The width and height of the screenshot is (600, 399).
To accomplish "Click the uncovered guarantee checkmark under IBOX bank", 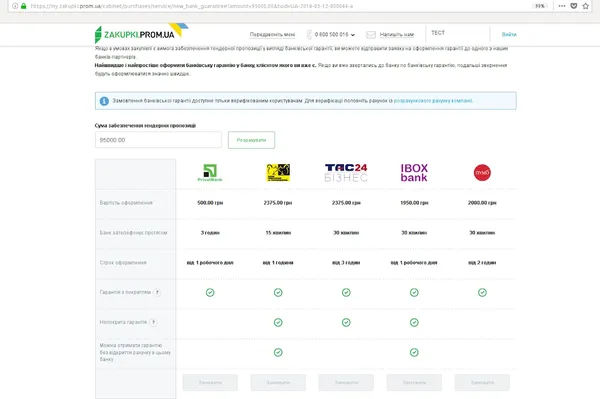I will [x=414, y=322].
